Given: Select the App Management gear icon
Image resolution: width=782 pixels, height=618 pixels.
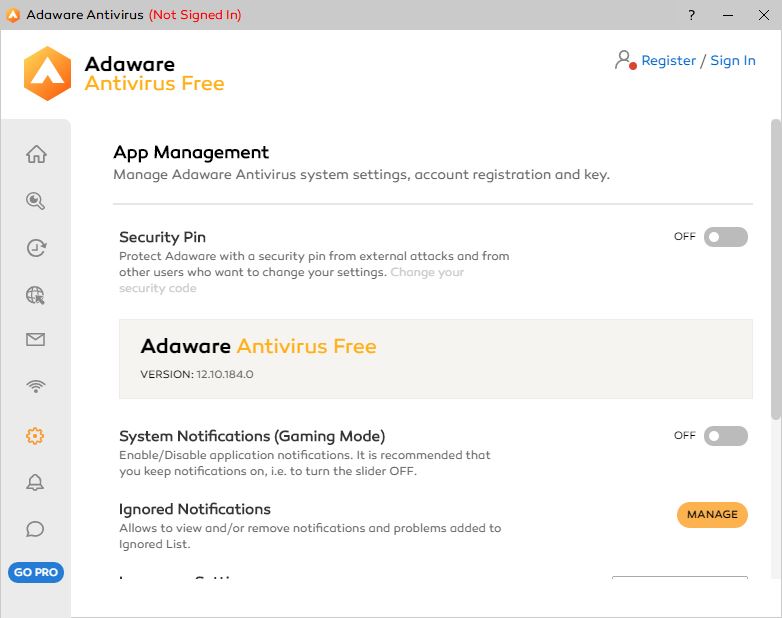Looking at the screenshot, I should pyautogui.click(x=35, y=436).
